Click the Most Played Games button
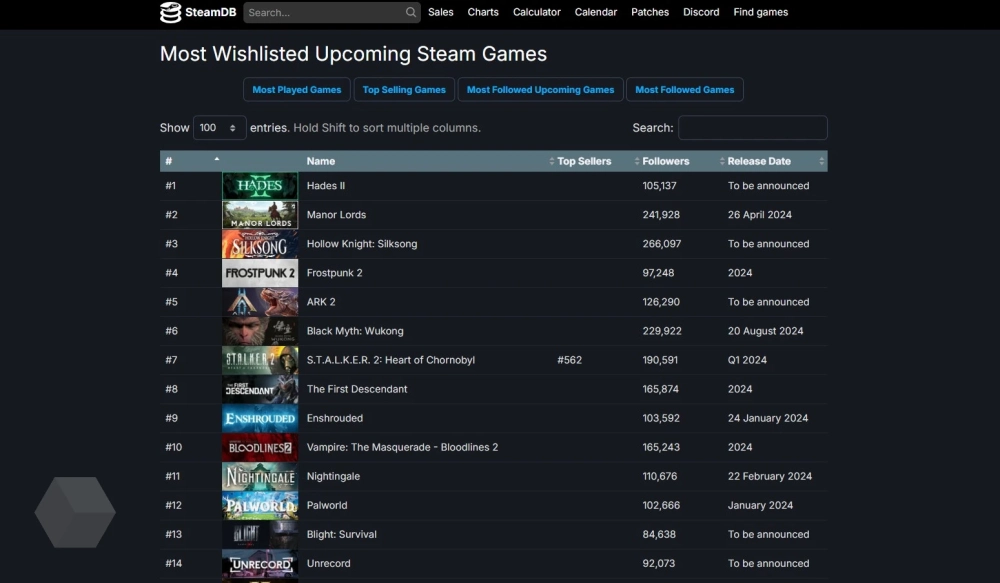Screen dimensions: 1000x583 (x=297, y=90)
